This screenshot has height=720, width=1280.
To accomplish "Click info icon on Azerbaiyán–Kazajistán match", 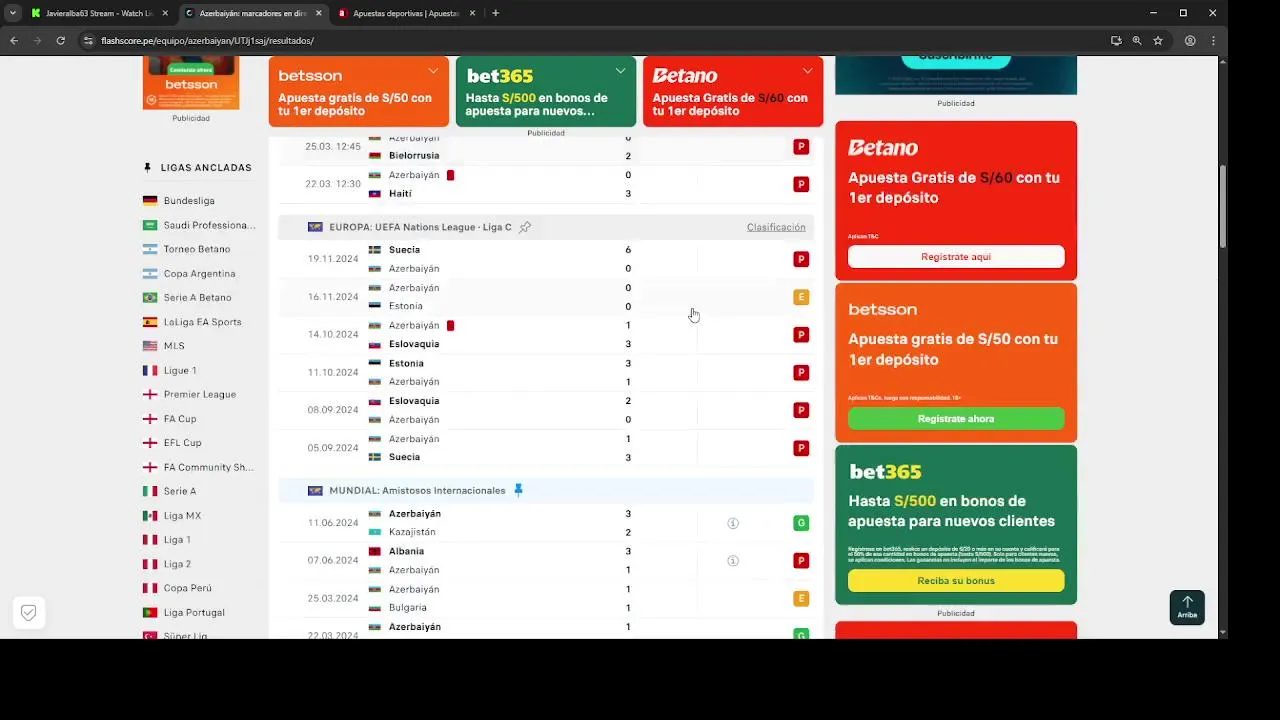I will [x=733, y=523].
